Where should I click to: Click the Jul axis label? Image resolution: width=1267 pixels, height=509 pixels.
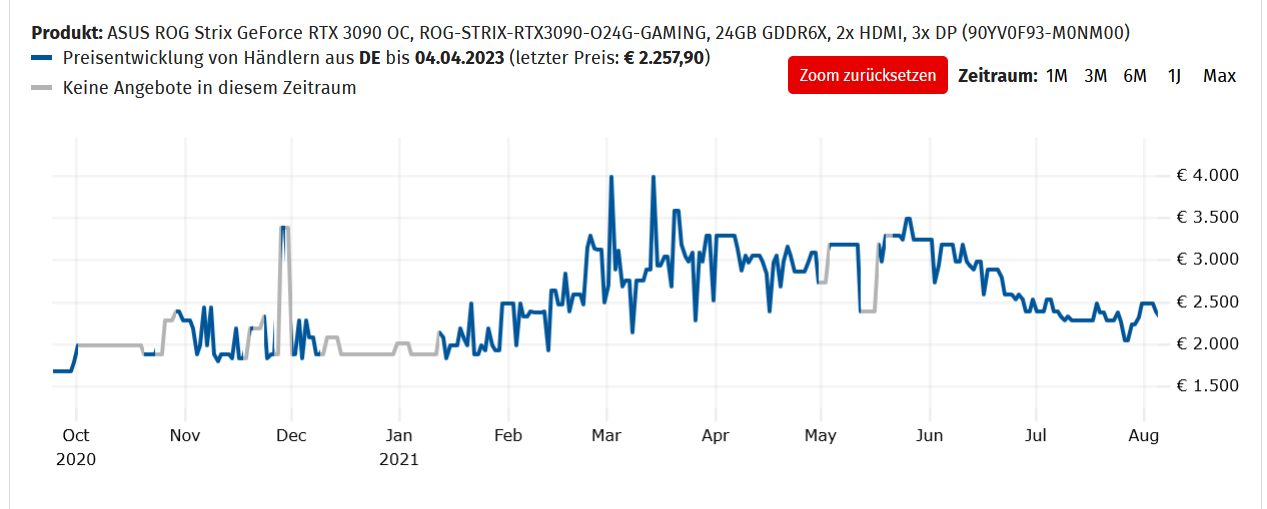click(1036, 436)
